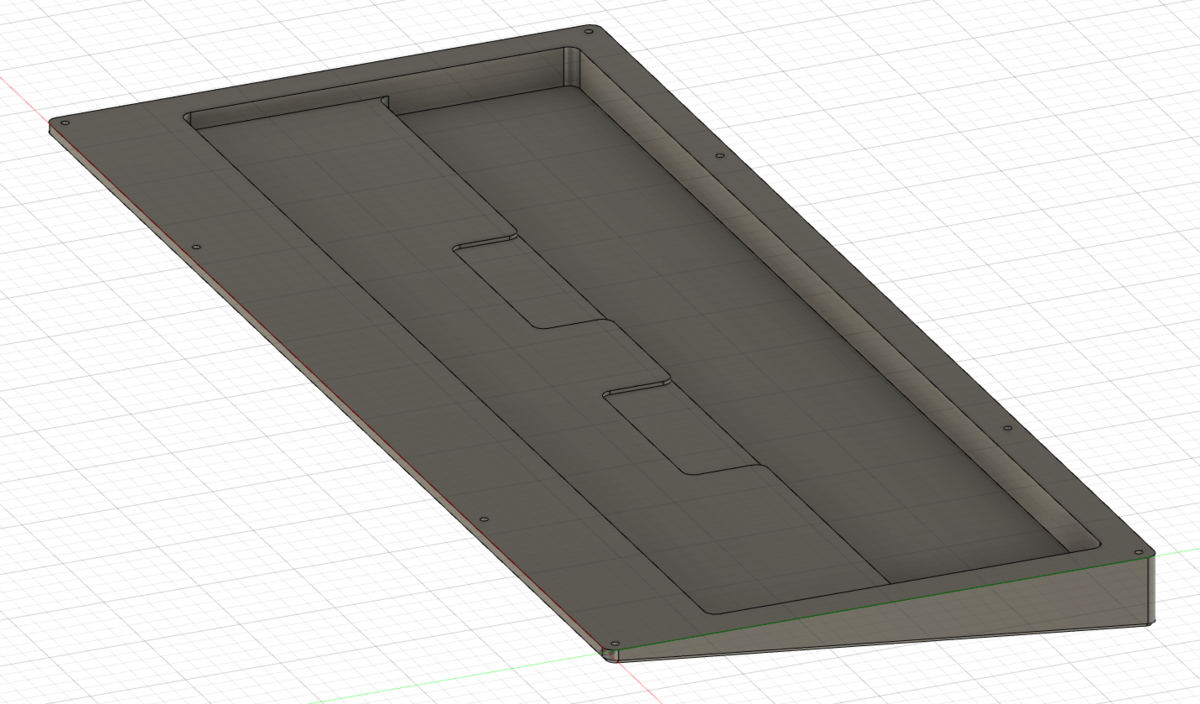The width and height of the screenshot is (1200, 704).
Task: Select the screw hole at the model's nearest front corner
Action: tap(614, 642)
